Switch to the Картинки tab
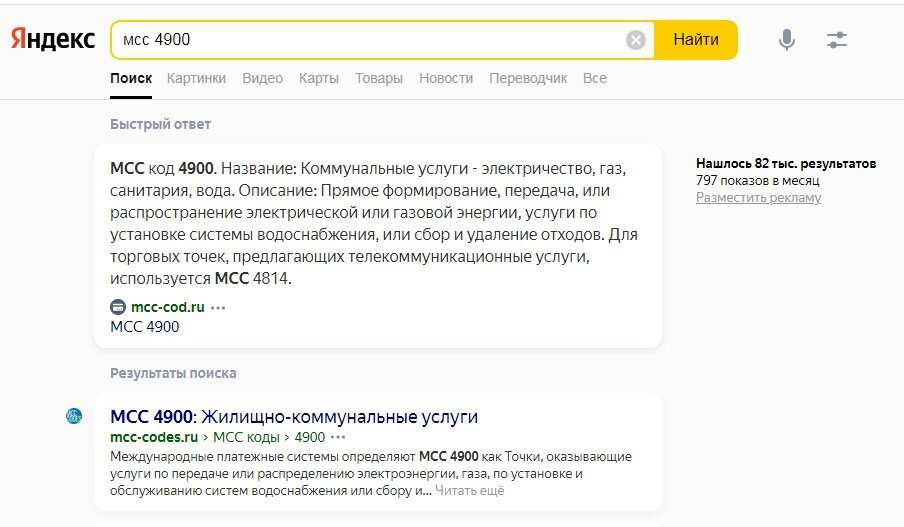904x527 pixels. pos(196,78)
